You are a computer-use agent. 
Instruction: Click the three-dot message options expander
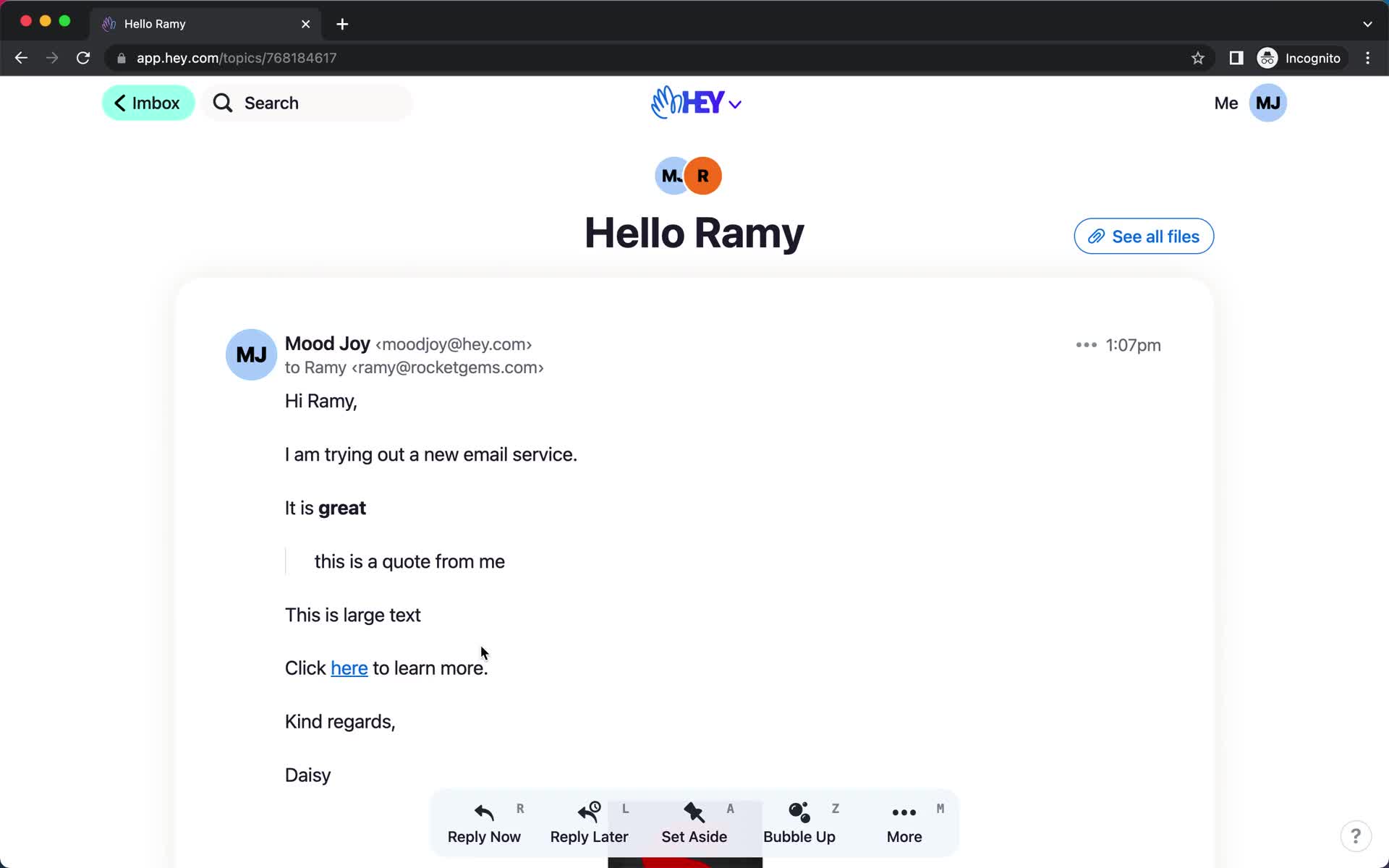coord(1085,344)
